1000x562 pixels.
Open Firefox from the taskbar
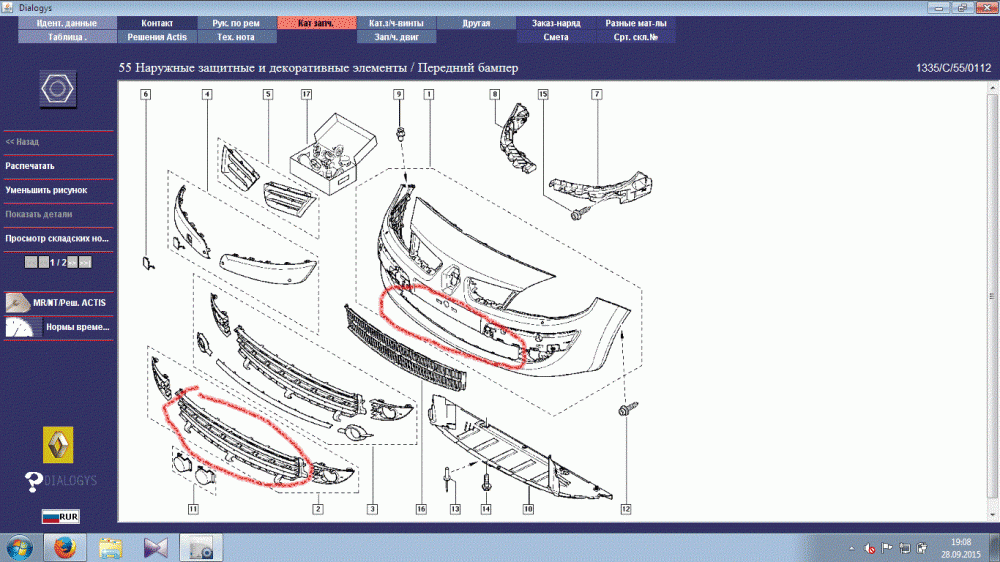coord(64,547)
